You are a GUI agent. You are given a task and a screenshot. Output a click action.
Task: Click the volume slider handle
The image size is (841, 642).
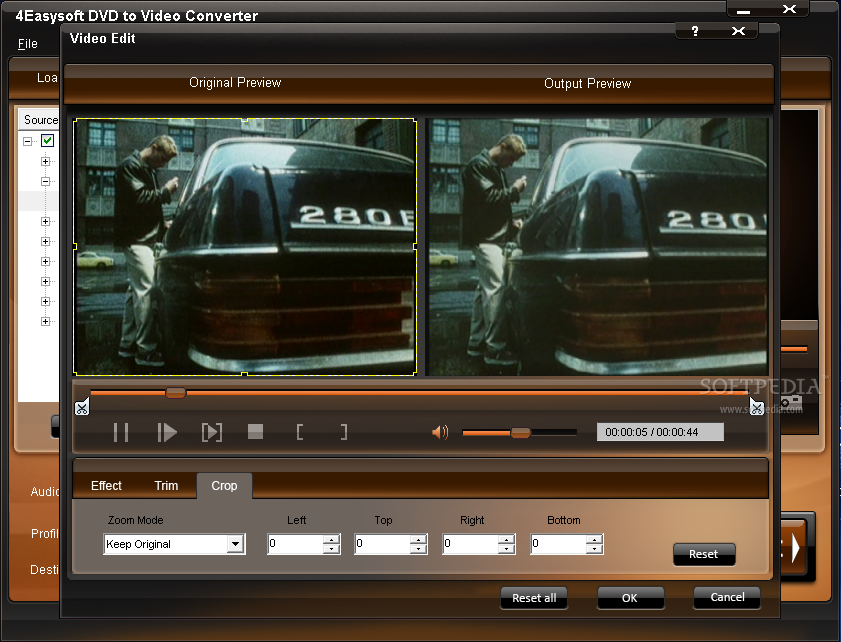point(520,433)
